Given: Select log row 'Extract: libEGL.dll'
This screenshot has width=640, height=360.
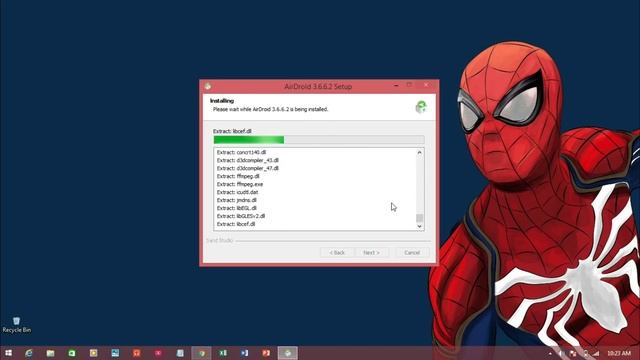Looking at the screenshot, I should [237, 208].
